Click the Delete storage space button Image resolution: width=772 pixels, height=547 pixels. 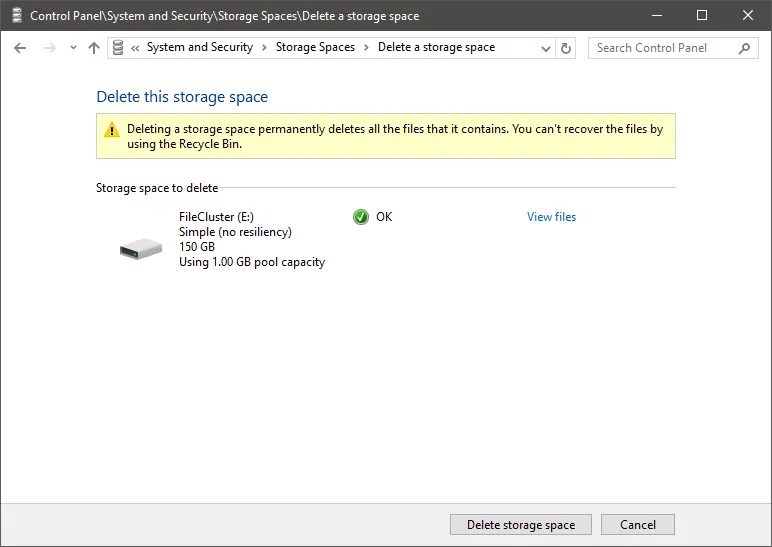[x=521, y=525]
